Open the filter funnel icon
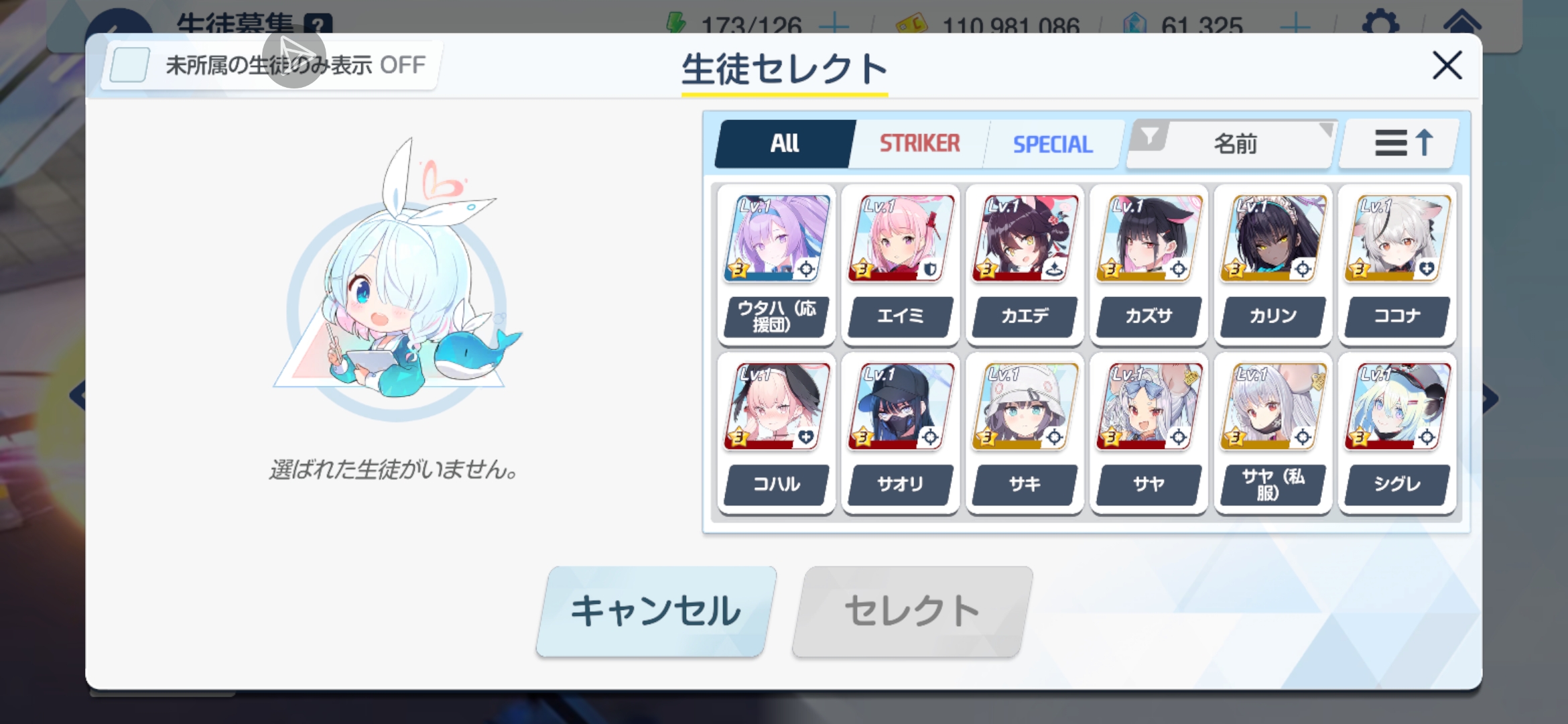The width and height of the screenshot is (1568, 724). pyautogui.click(x=1150, y=137)
